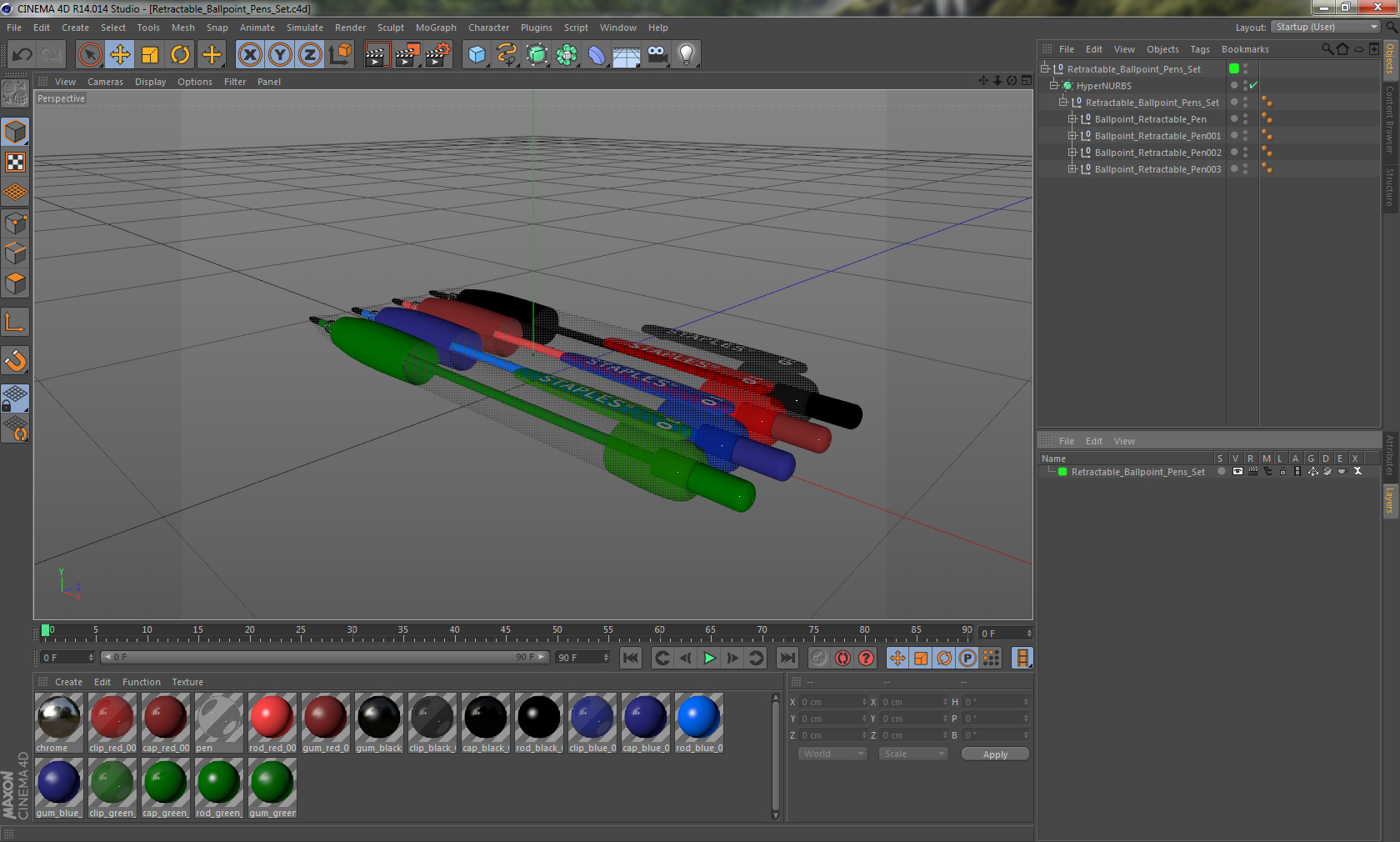Select the gum_black material thumbnail

click(x=379, y=723)
